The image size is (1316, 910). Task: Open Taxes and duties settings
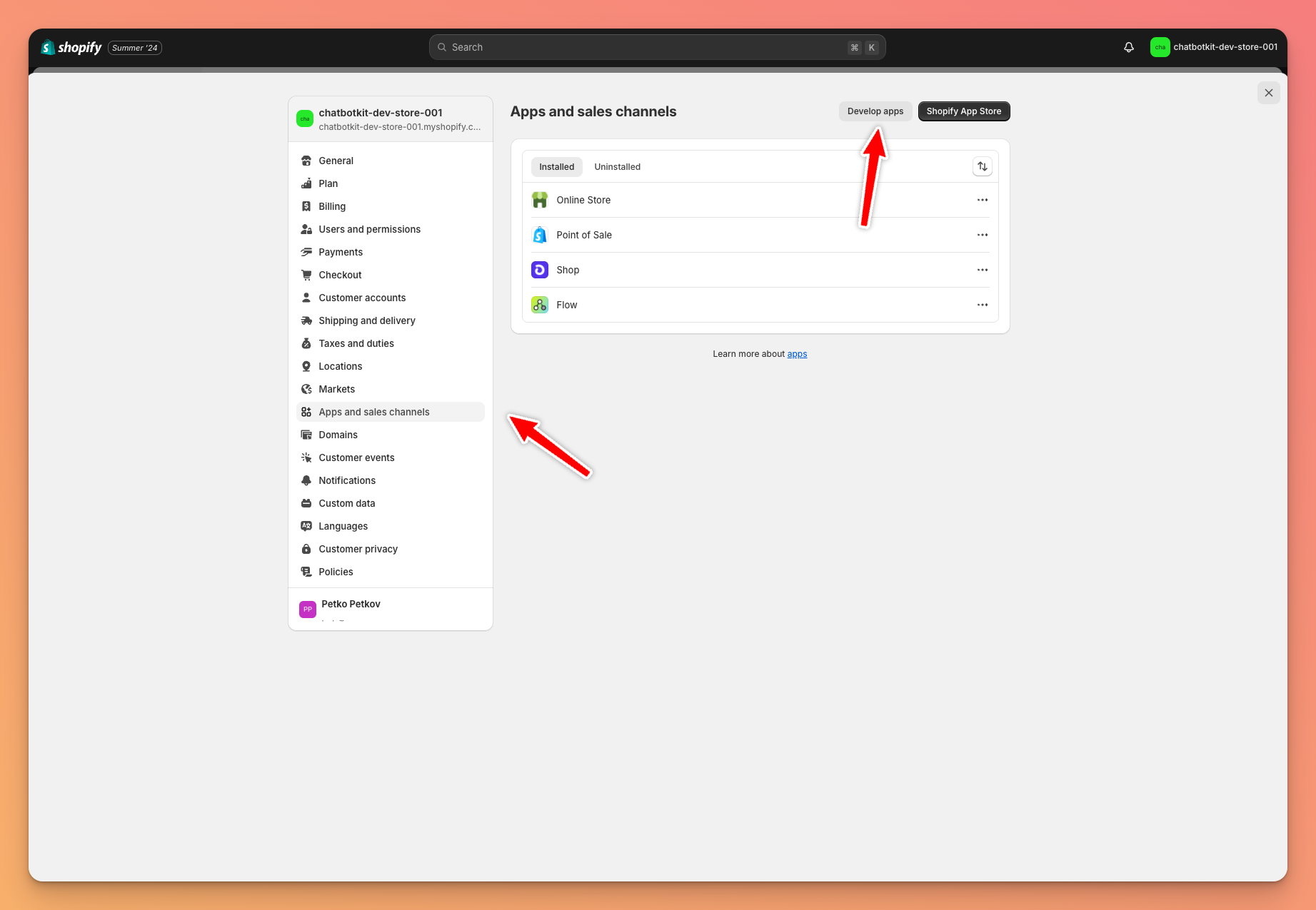click(x=390, y=343)
